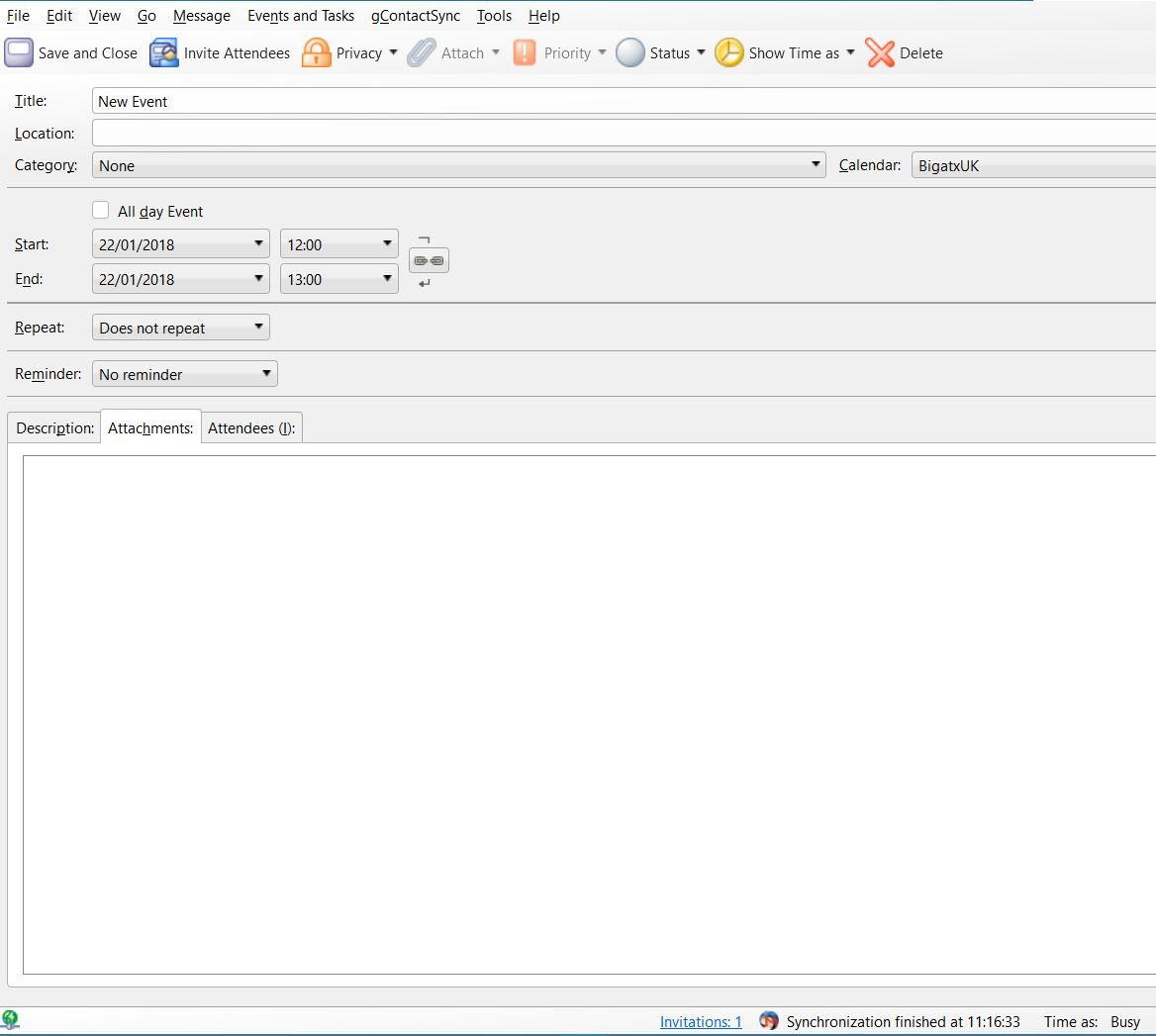The width and height of the screenshot is (1156, 1036).
Task: Click the online status icon in status bar
Action: pos(11,1019)
